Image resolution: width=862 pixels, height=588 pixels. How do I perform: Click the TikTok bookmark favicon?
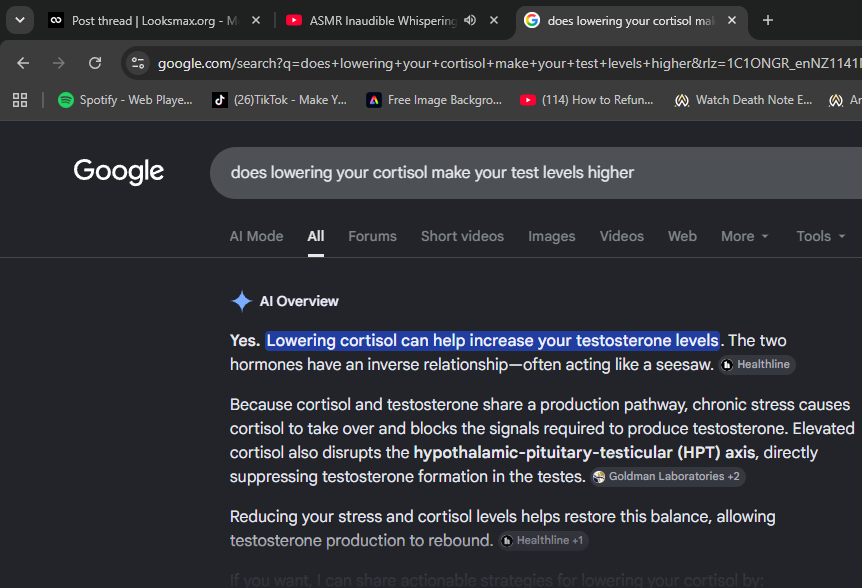[220, 100]
